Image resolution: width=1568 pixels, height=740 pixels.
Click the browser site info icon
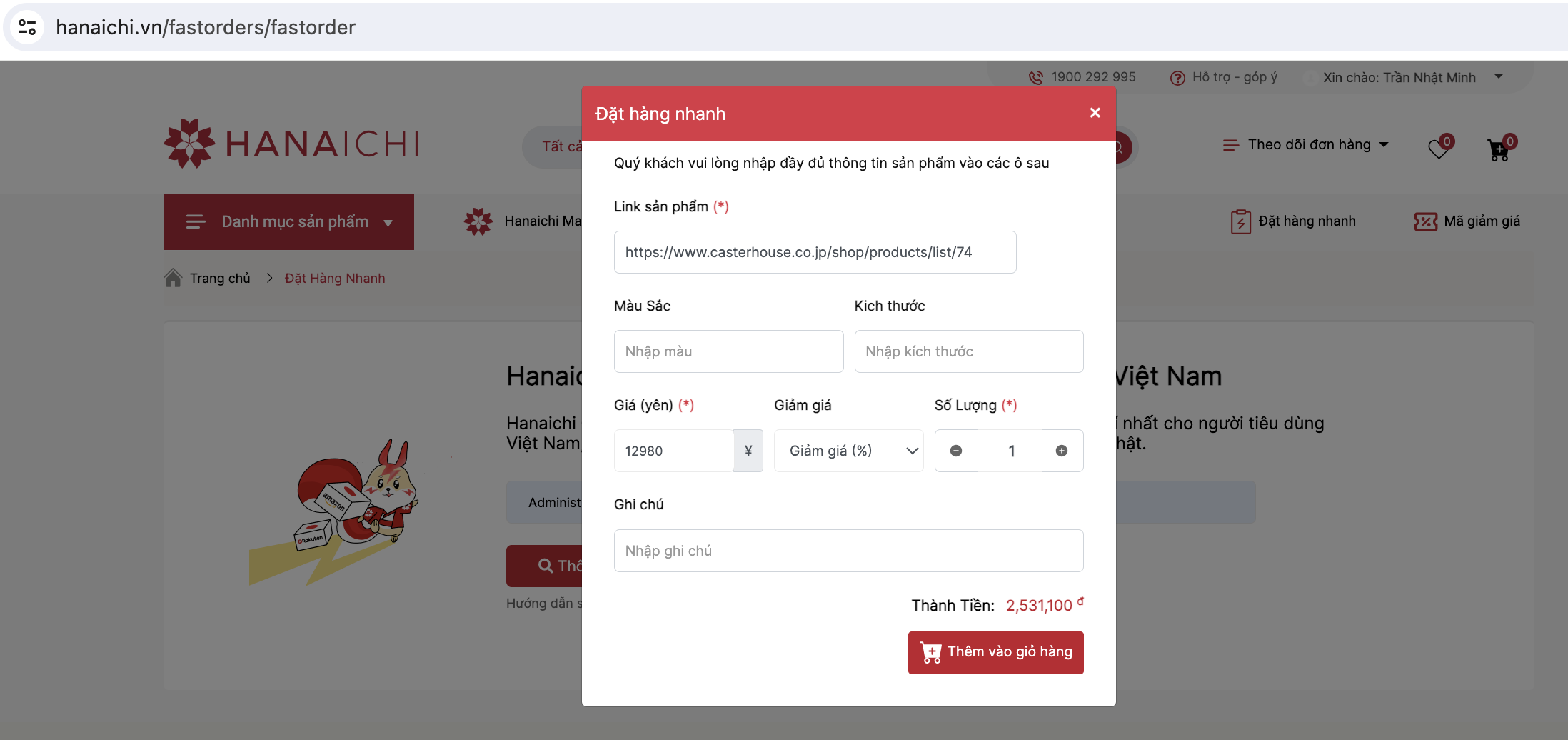[27, 27]
